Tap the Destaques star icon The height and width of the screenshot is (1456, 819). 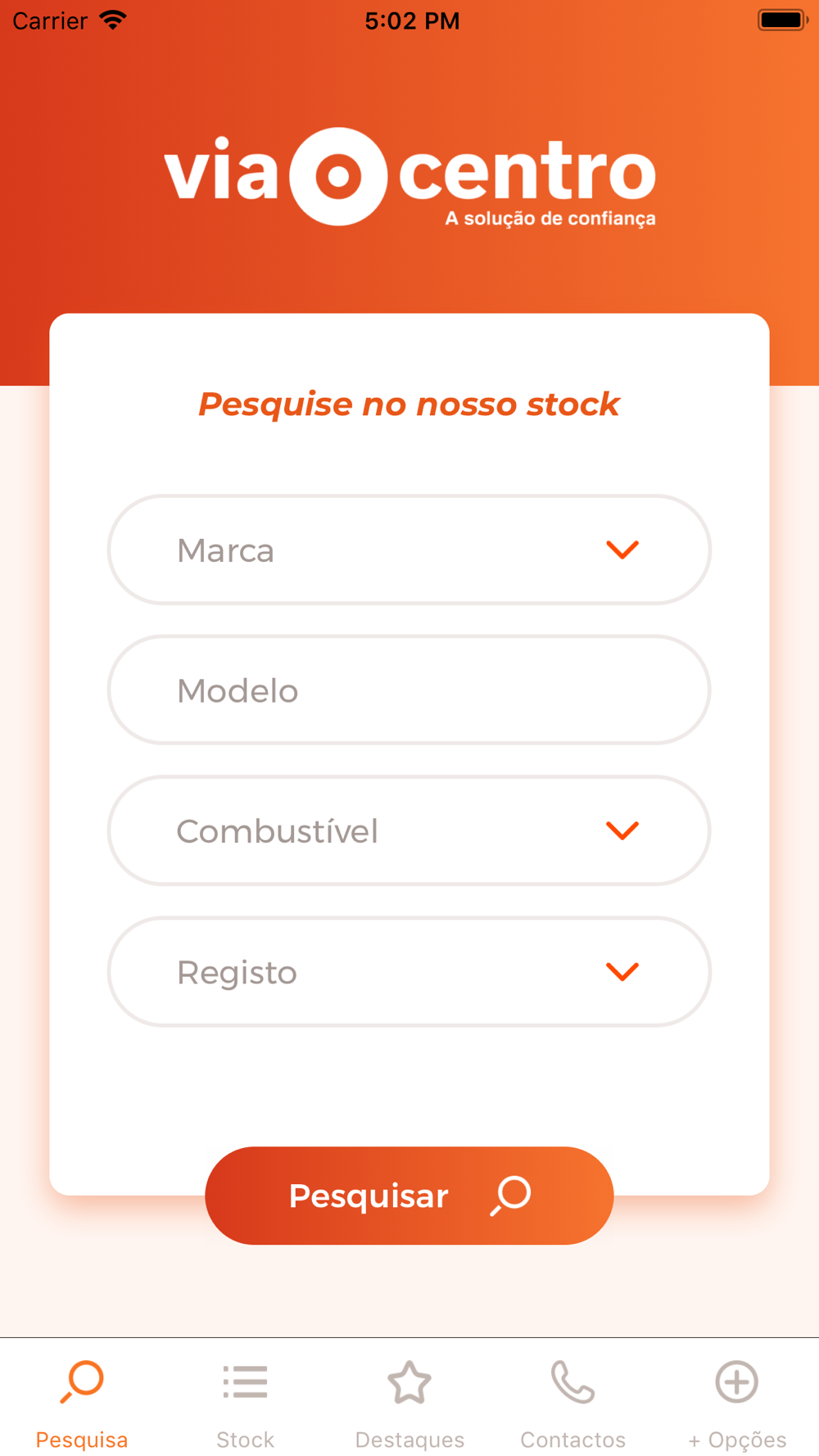409,1381
